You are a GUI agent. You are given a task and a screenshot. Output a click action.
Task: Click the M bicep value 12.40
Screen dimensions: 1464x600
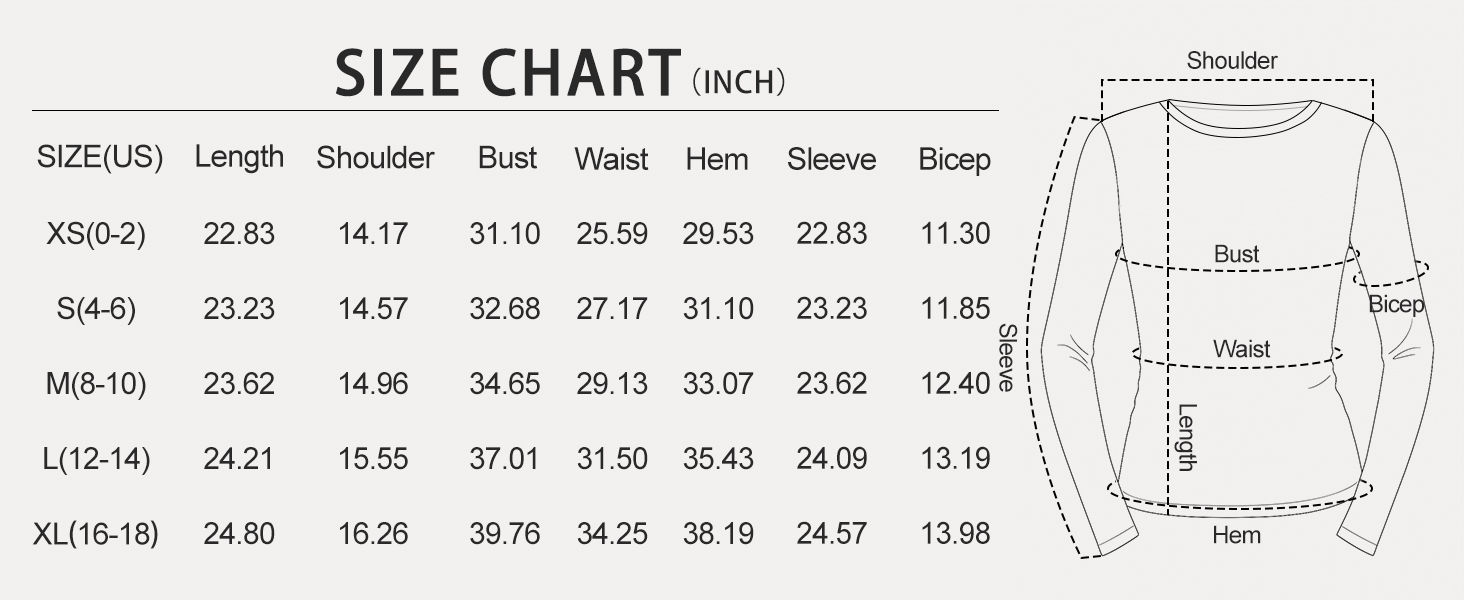(x=955, y=384)
